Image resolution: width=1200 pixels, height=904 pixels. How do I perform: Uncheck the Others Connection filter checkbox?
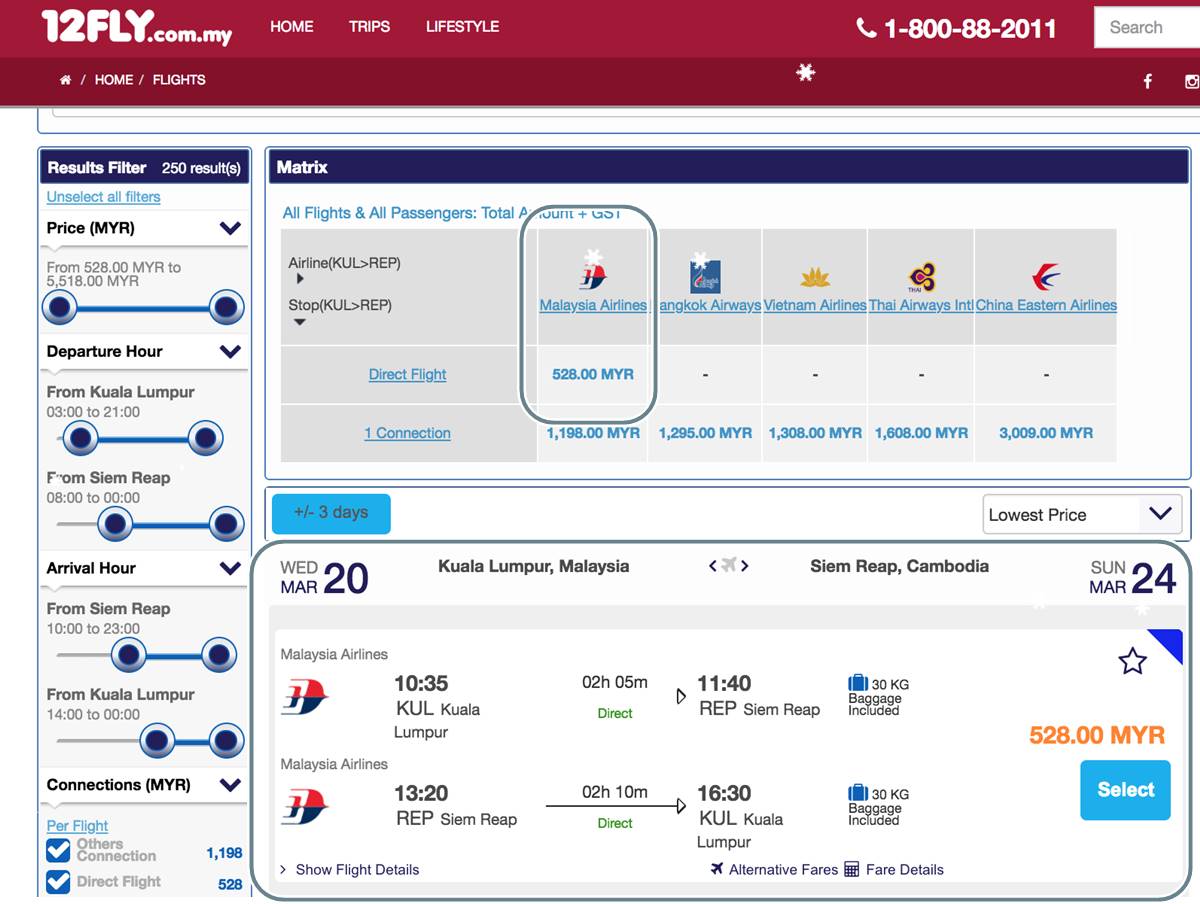59,850
